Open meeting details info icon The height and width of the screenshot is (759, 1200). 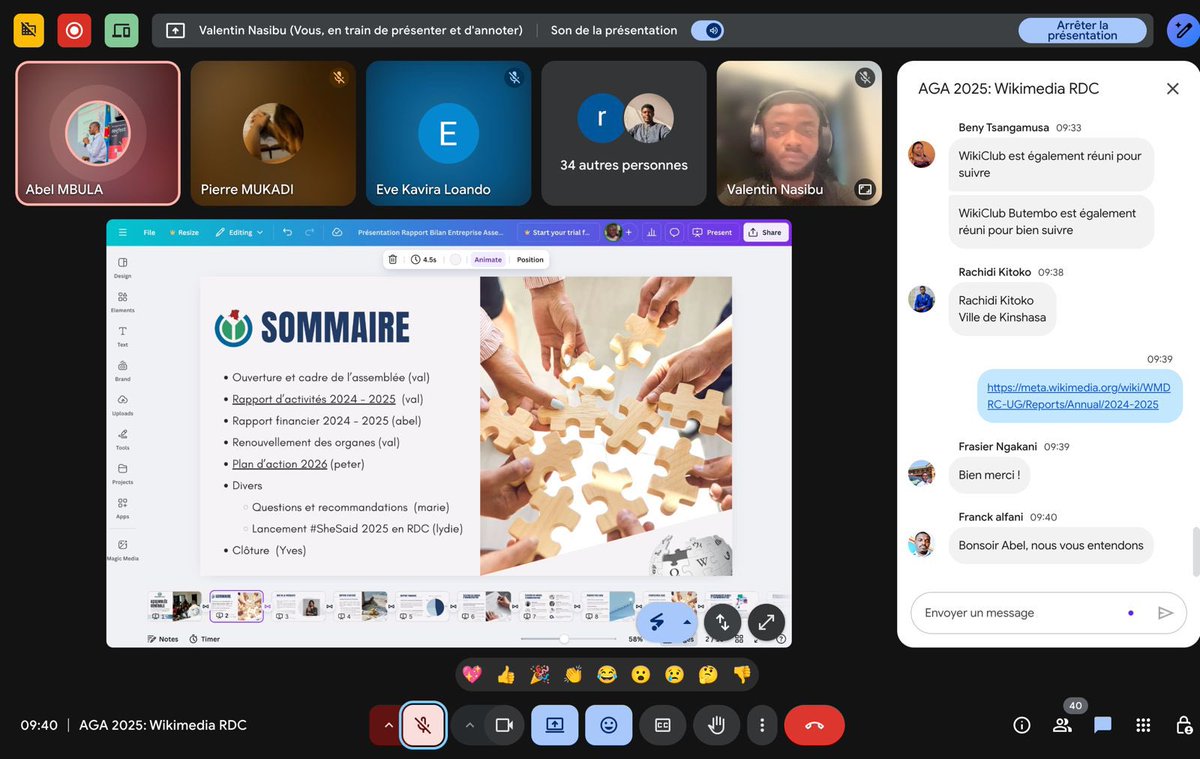click(1021, 725)
